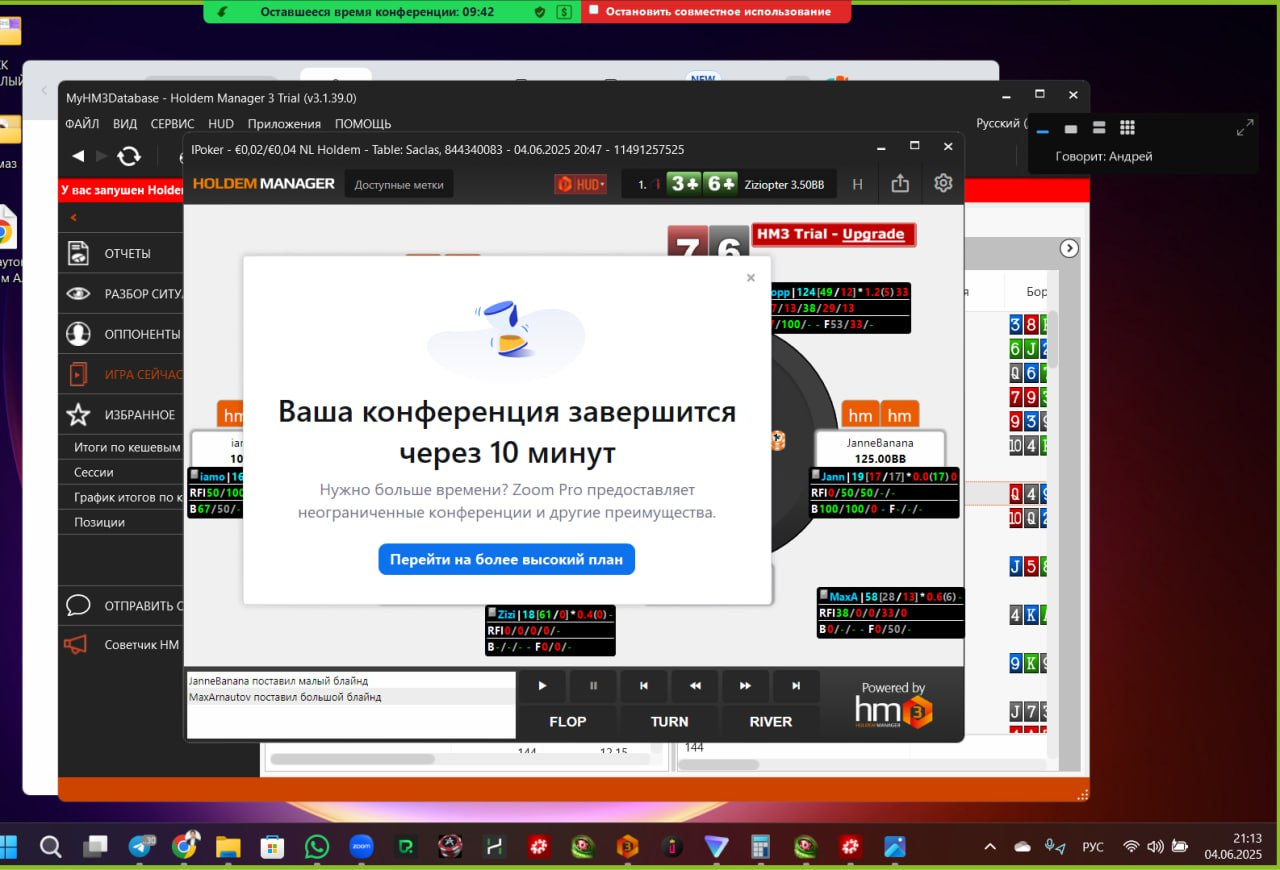This screenshot has height=870, width=1280.
Task: Click the shield security icon in the Zoom bar
Action: point(540,11)
